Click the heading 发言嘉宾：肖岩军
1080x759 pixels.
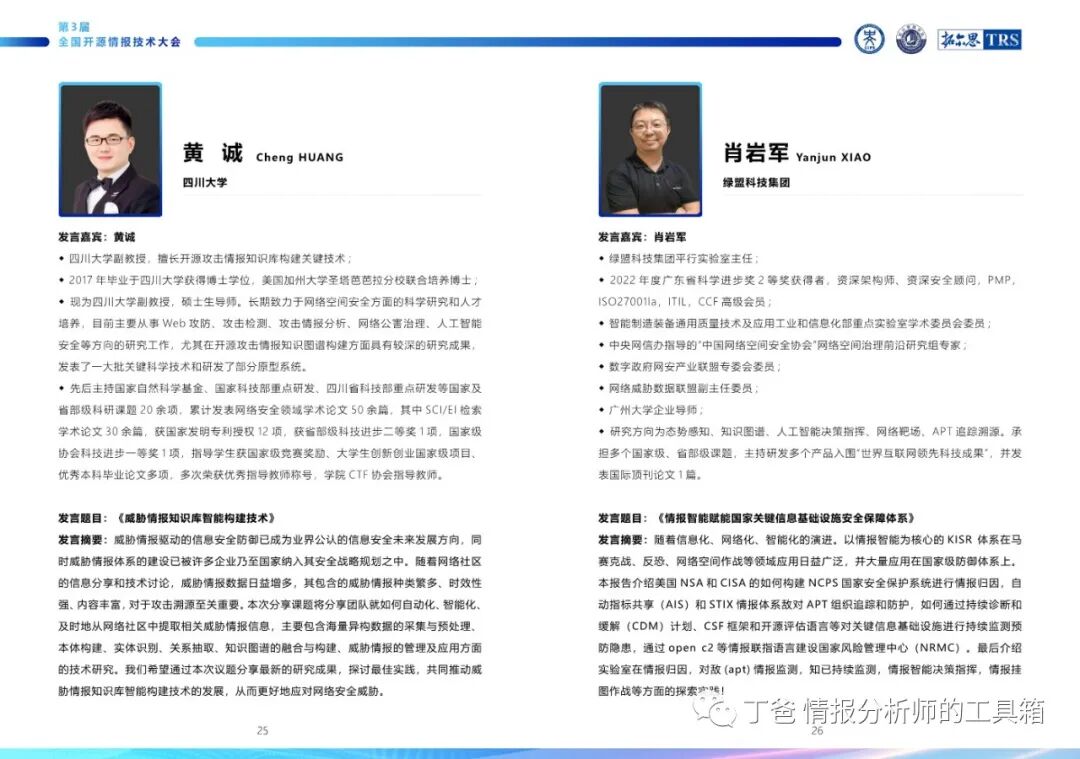pyautogui.click(x=642, y=237)
